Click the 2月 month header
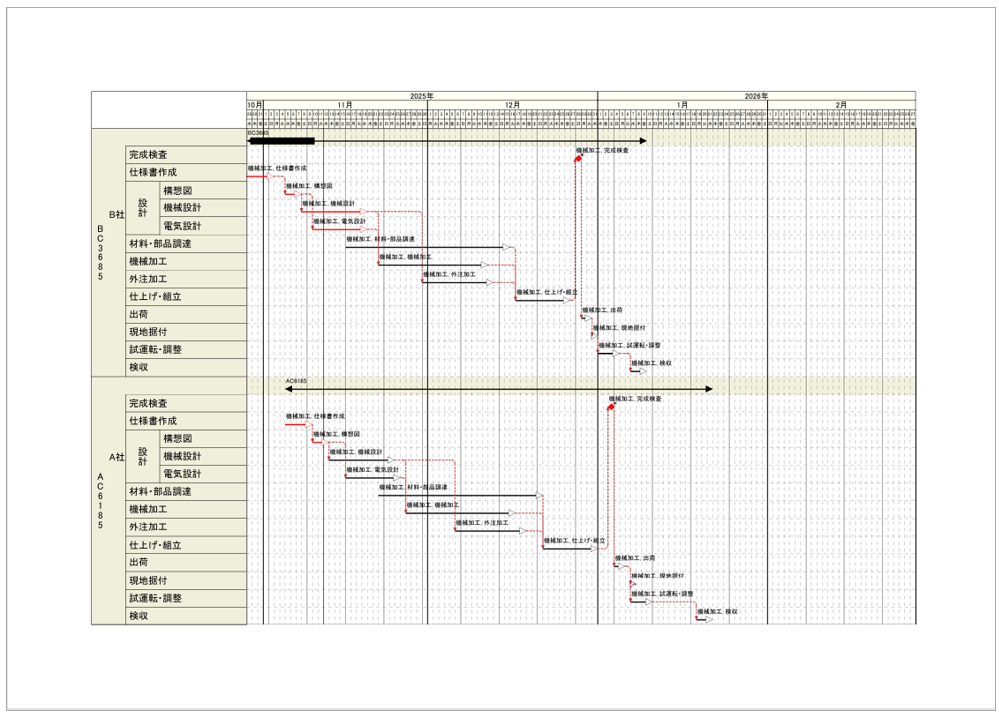The width and height of the screenshot is (999, 713). [x=841, y=104]
